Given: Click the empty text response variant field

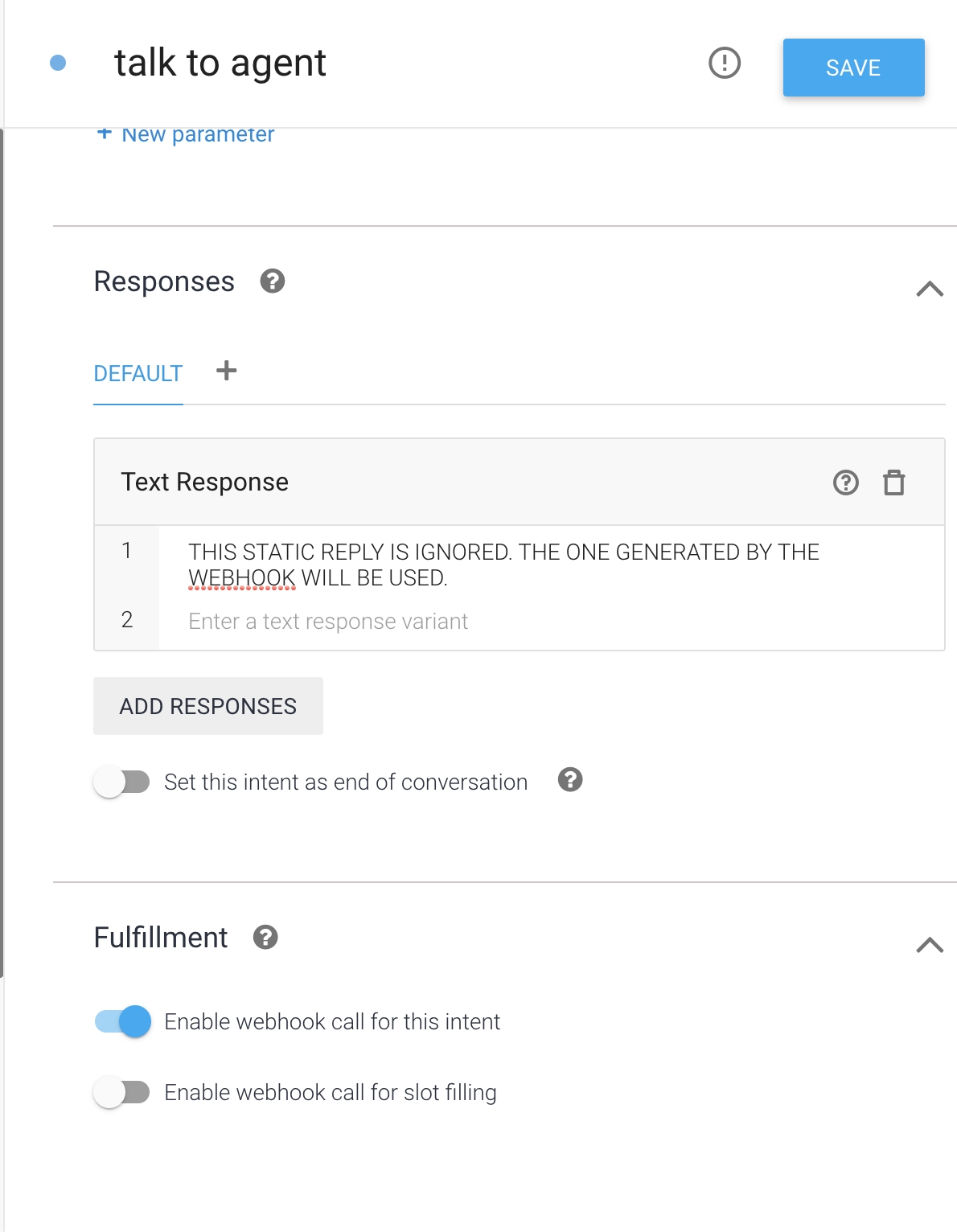Looking at the screenshot, I should point(551,621).
